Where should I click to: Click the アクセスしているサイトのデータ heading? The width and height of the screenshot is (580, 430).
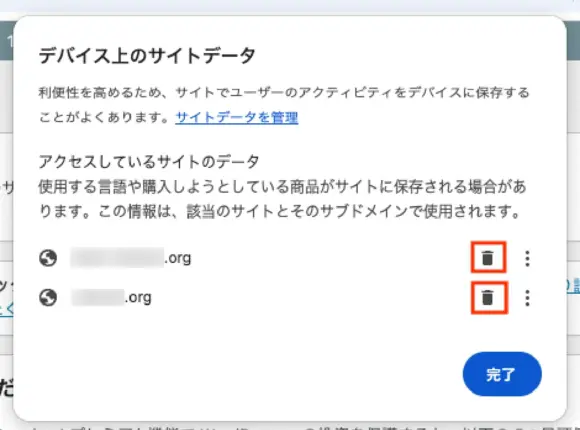(149, 162)
